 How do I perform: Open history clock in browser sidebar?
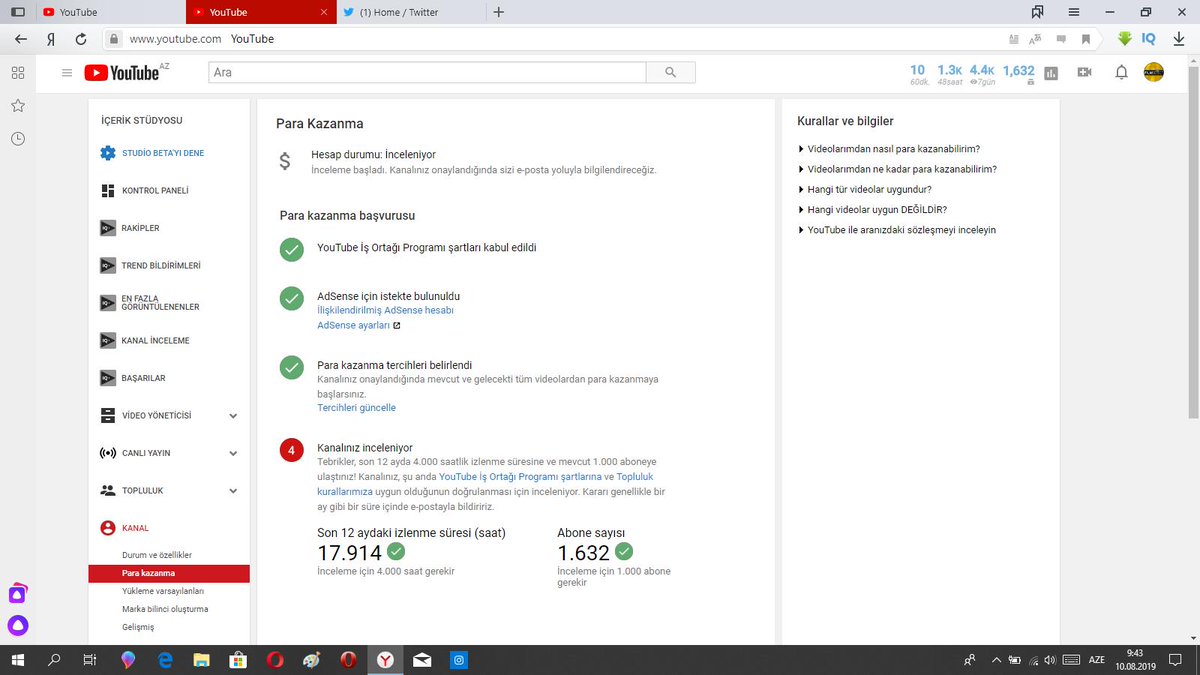click(17, 138)
